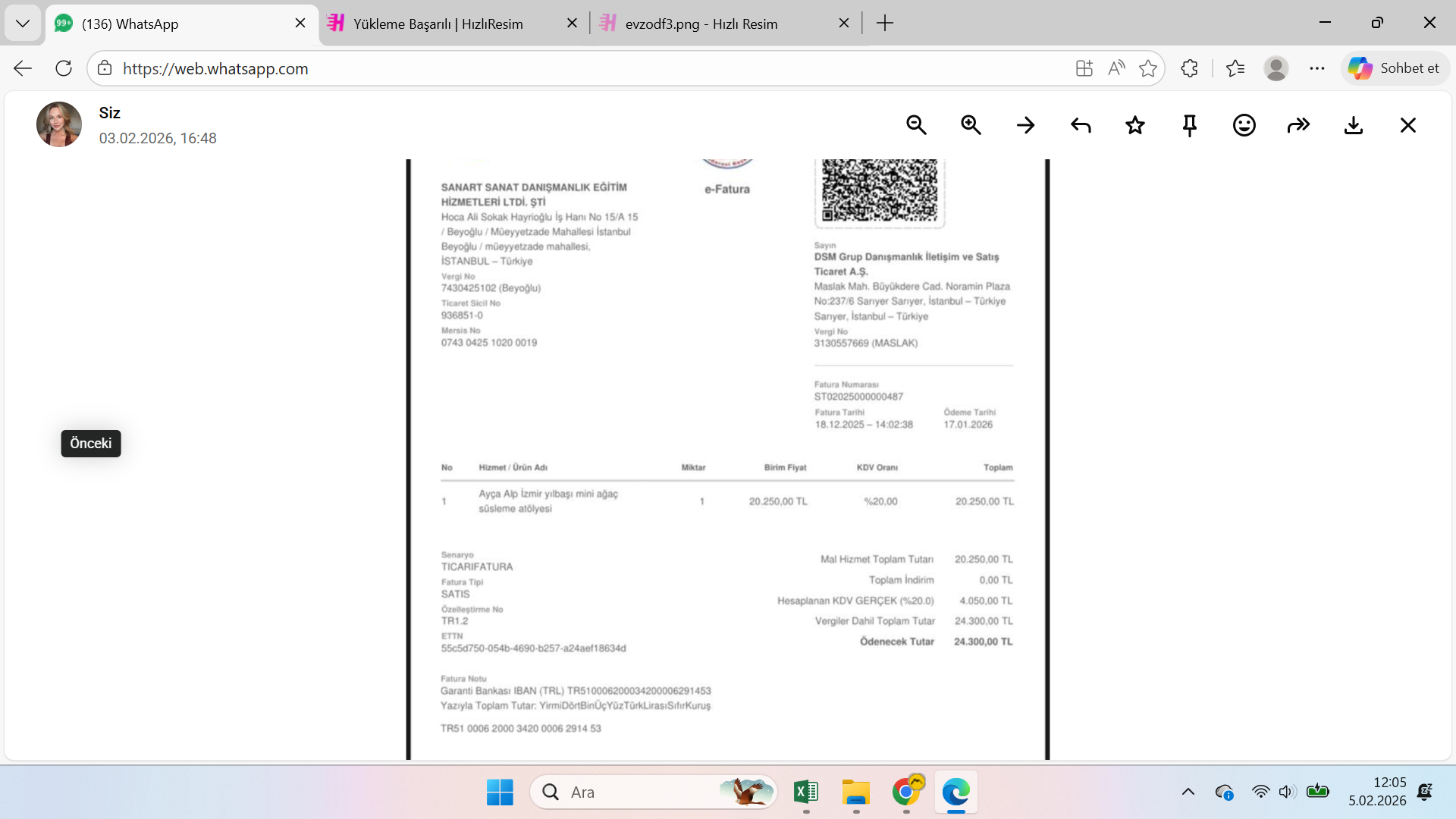Image resolution: width=1456 pixels, height=819 pixels.
Task: Check the battery status icon
Action: click(x=1318, y=792)
